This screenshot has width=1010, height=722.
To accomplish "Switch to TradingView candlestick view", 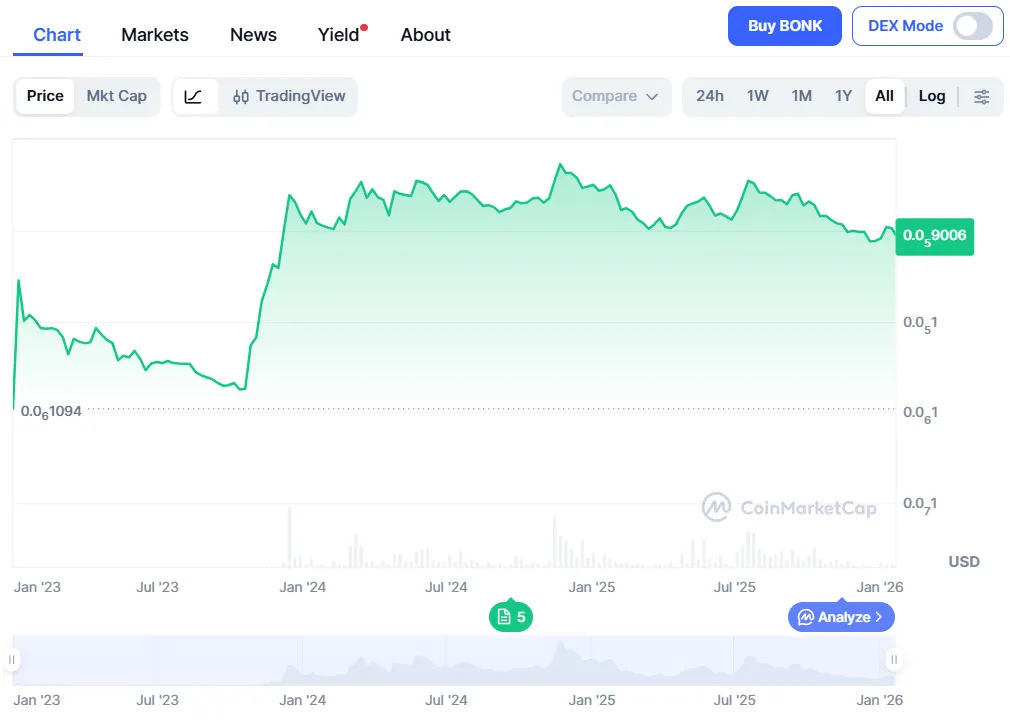I will (288, 96).
